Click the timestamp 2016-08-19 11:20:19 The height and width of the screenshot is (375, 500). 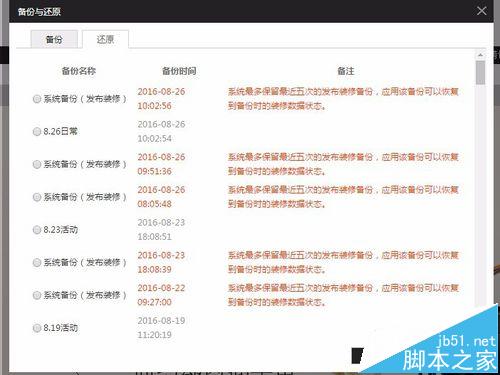pyautogui.click(x=161, y=328)
